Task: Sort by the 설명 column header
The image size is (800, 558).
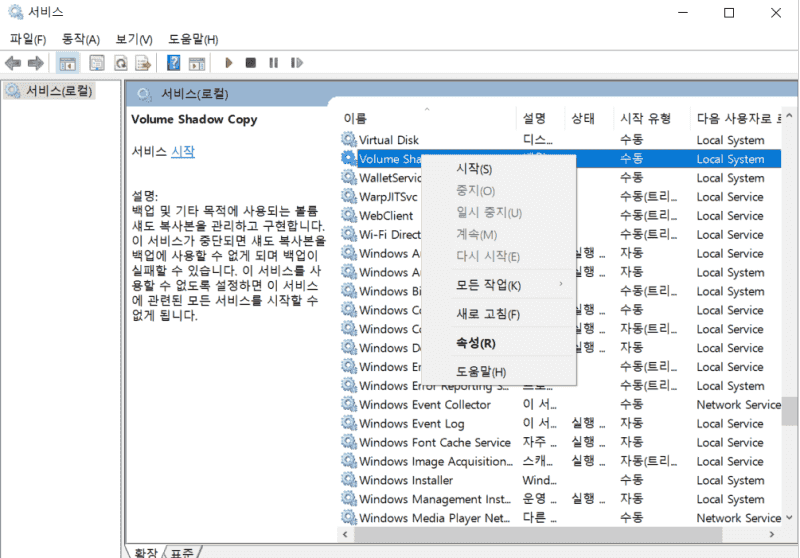Action: [x=541, y=118]
